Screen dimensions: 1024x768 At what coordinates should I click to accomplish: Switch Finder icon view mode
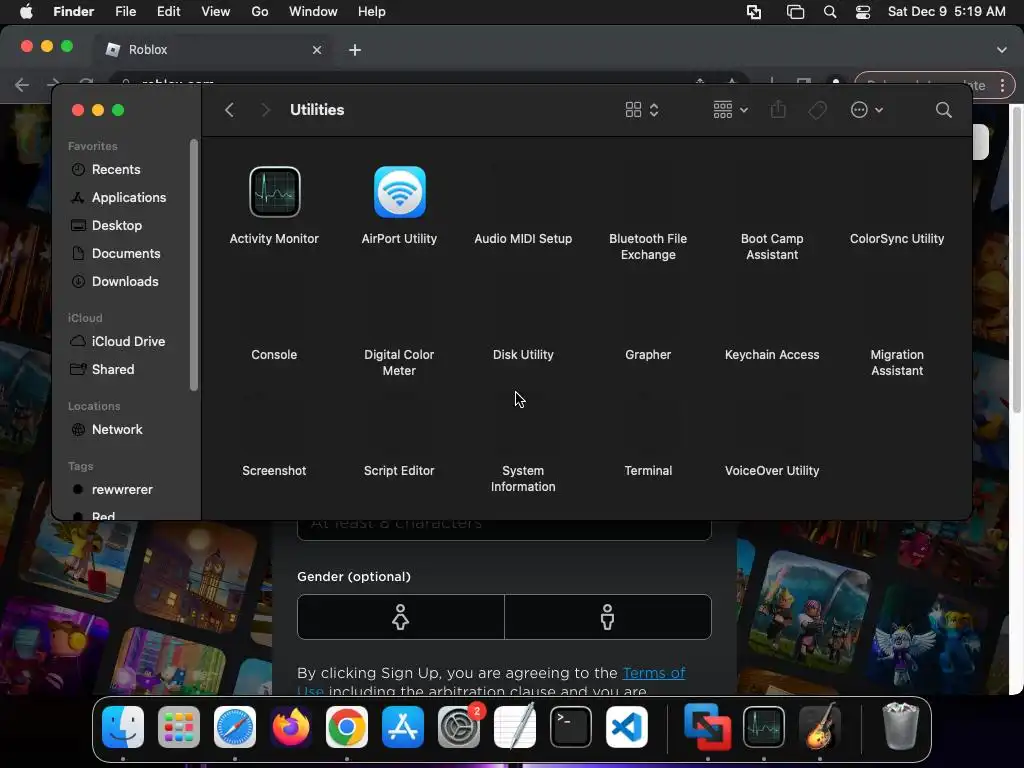[641, 110]
